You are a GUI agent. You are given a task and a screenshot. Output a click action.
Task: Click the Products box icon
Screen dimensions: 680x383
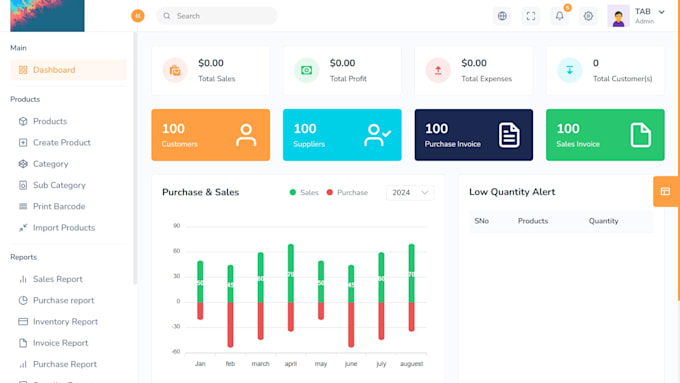pos(23,121)
